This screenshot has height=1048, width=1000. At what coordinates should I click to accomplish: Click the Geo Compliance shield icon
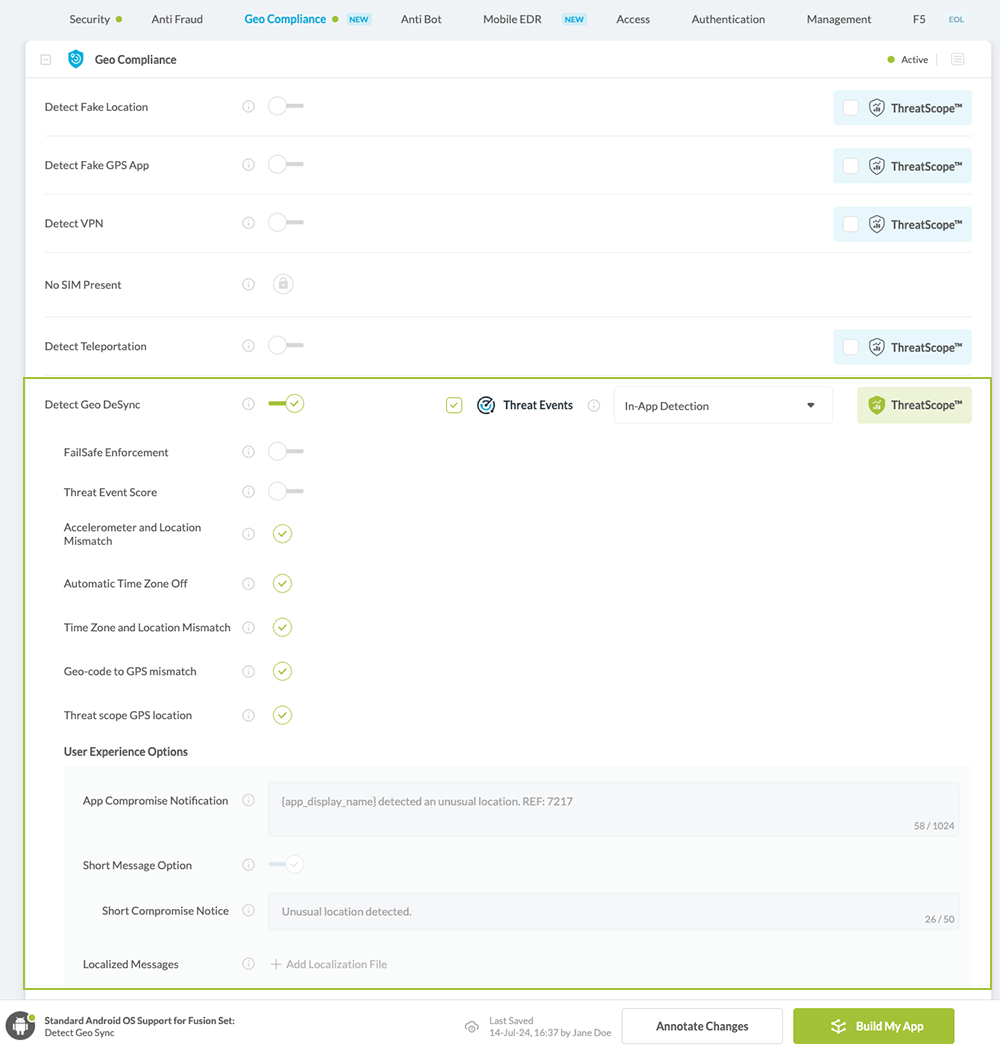click(75, 59)
